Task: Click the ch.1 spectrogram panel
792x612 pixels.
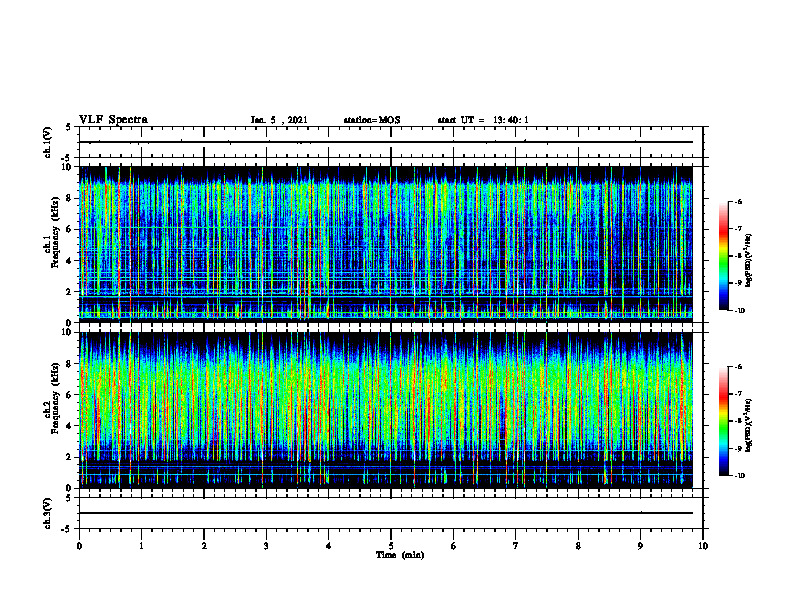Action: pyautogui.click(x=386, y=244)
